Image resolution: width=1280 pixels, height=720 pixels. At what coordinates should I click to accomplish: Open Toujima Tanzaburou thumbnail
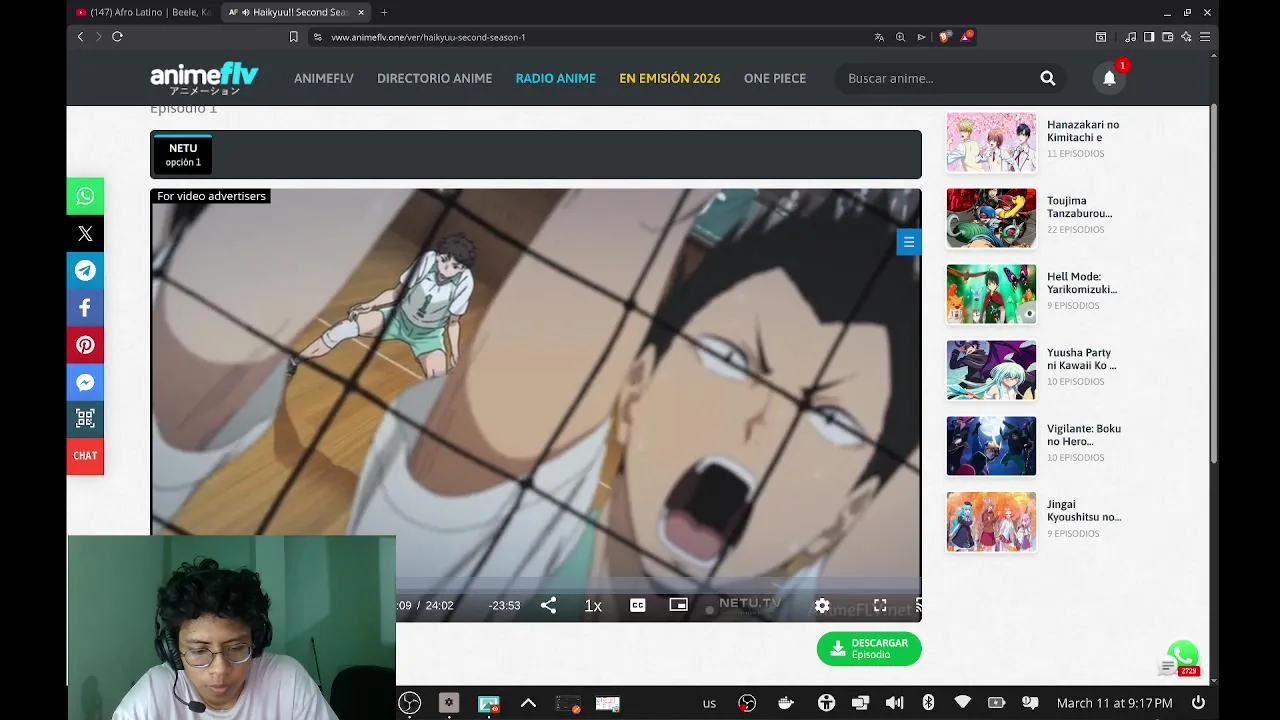(x=991, y=218)
